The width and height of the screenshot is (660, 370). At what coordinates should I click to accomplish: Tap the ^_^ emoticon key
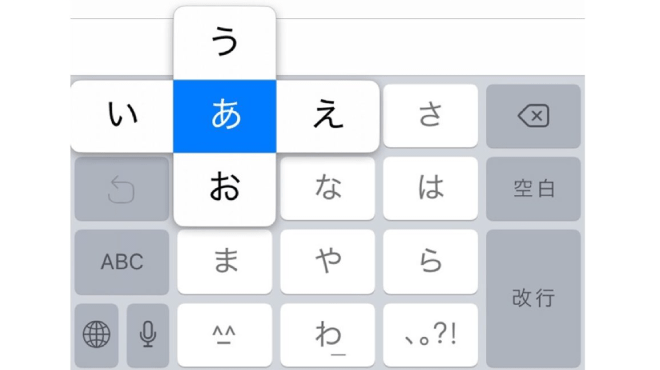click(x=224, y=335)
